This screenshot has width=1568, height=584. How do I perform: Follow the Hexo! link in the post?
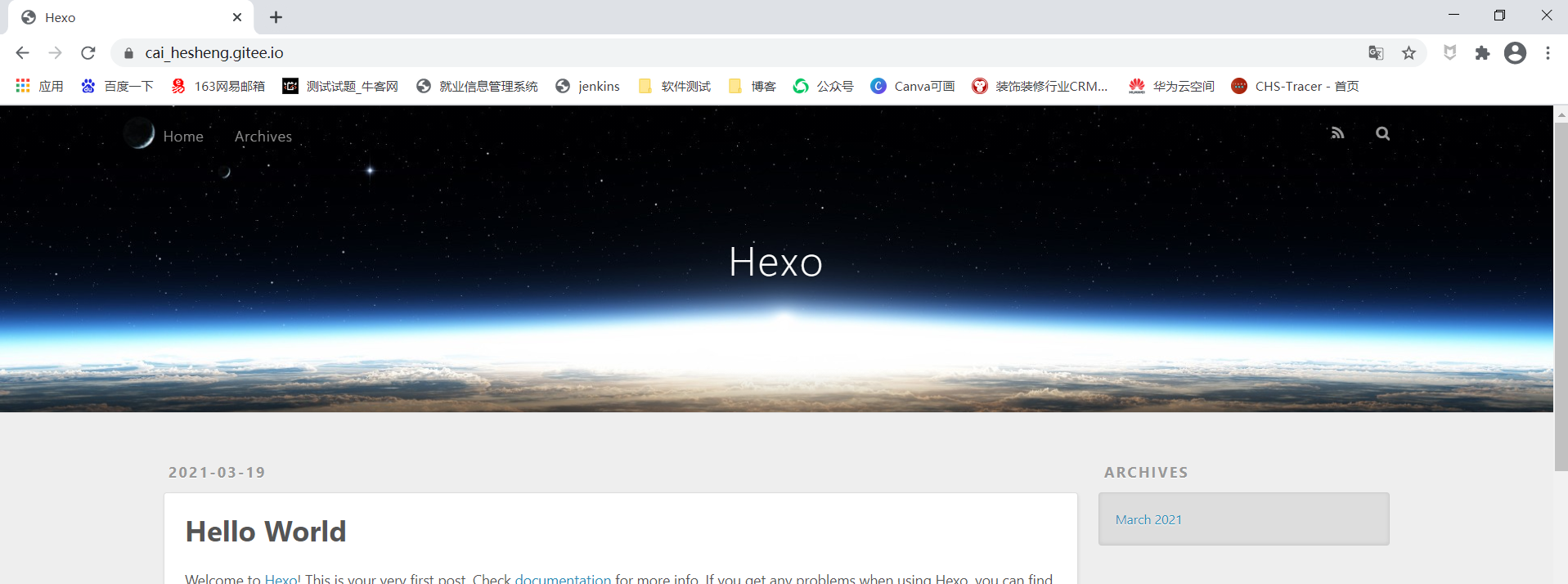pyautogui.click(x=283, y=578)
